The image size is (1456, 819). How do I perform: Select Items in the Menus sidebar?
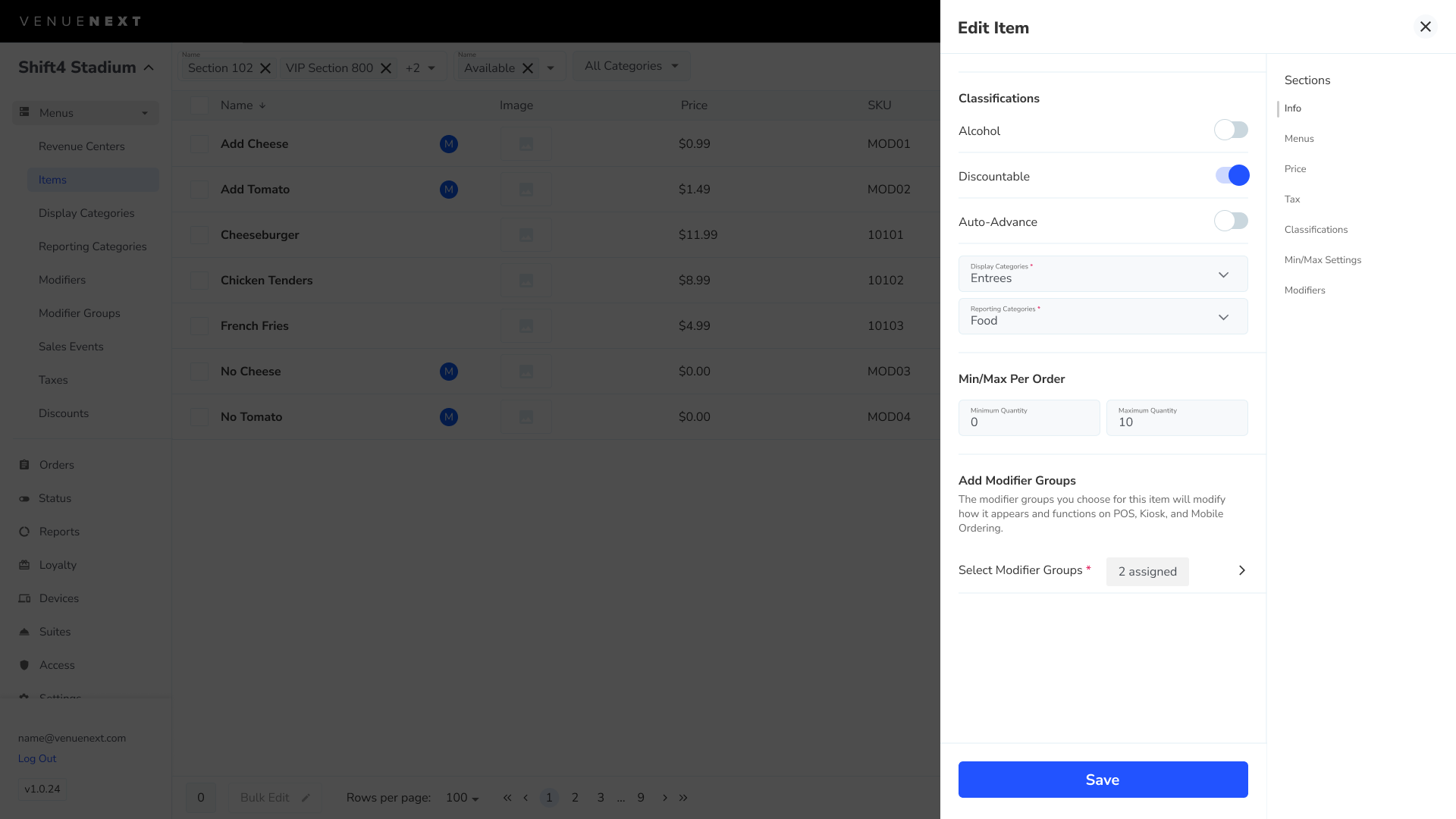click(52, 180)
